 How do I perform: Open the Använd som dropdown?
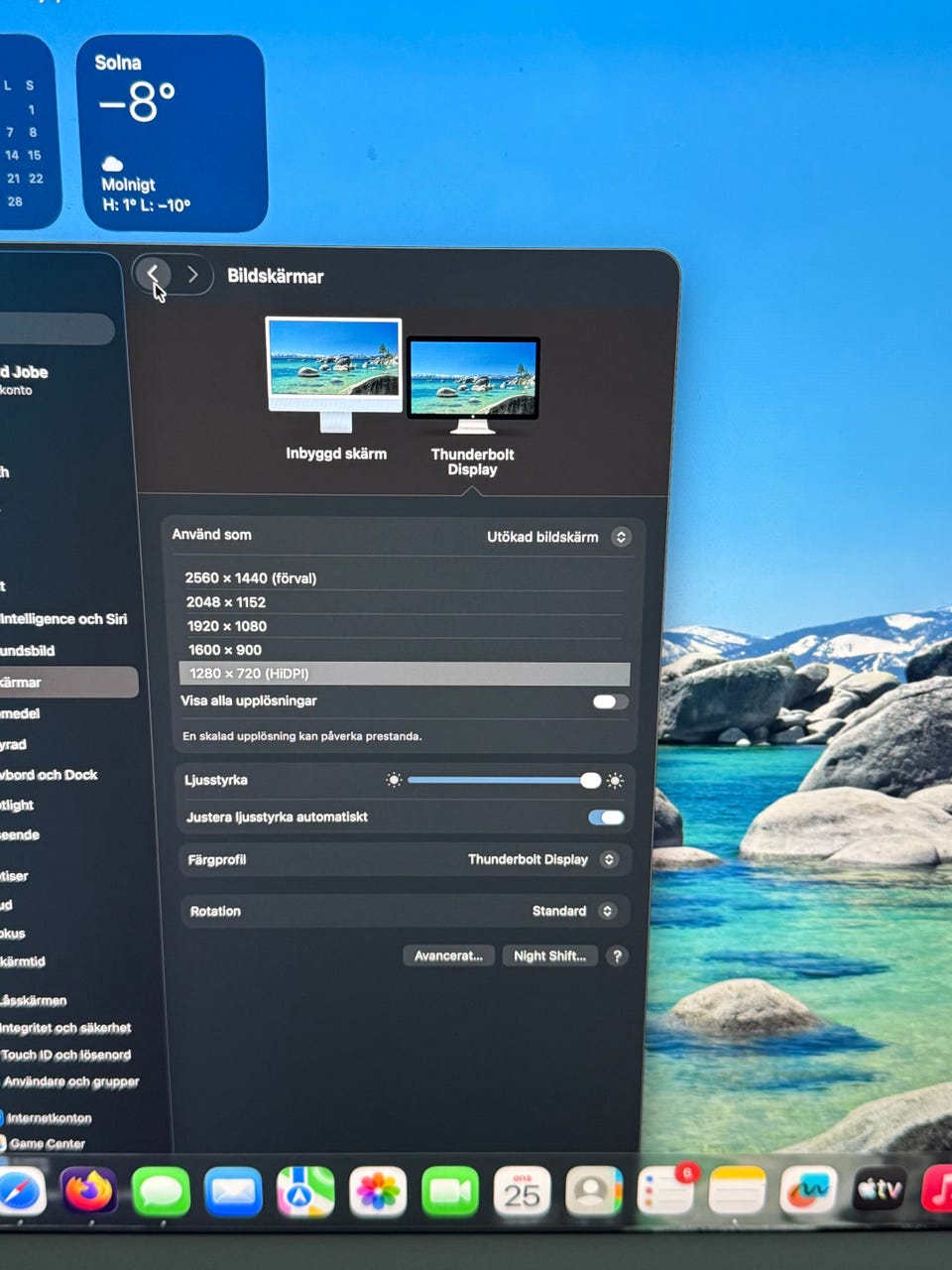click(621, 537)
